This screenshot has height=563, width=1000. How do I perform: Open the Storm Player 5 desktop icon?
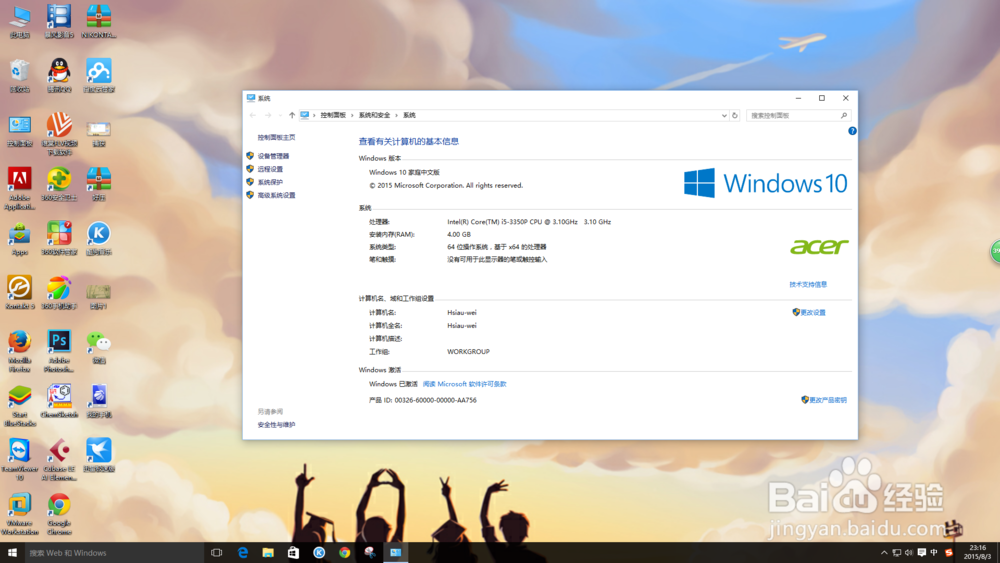59,20
